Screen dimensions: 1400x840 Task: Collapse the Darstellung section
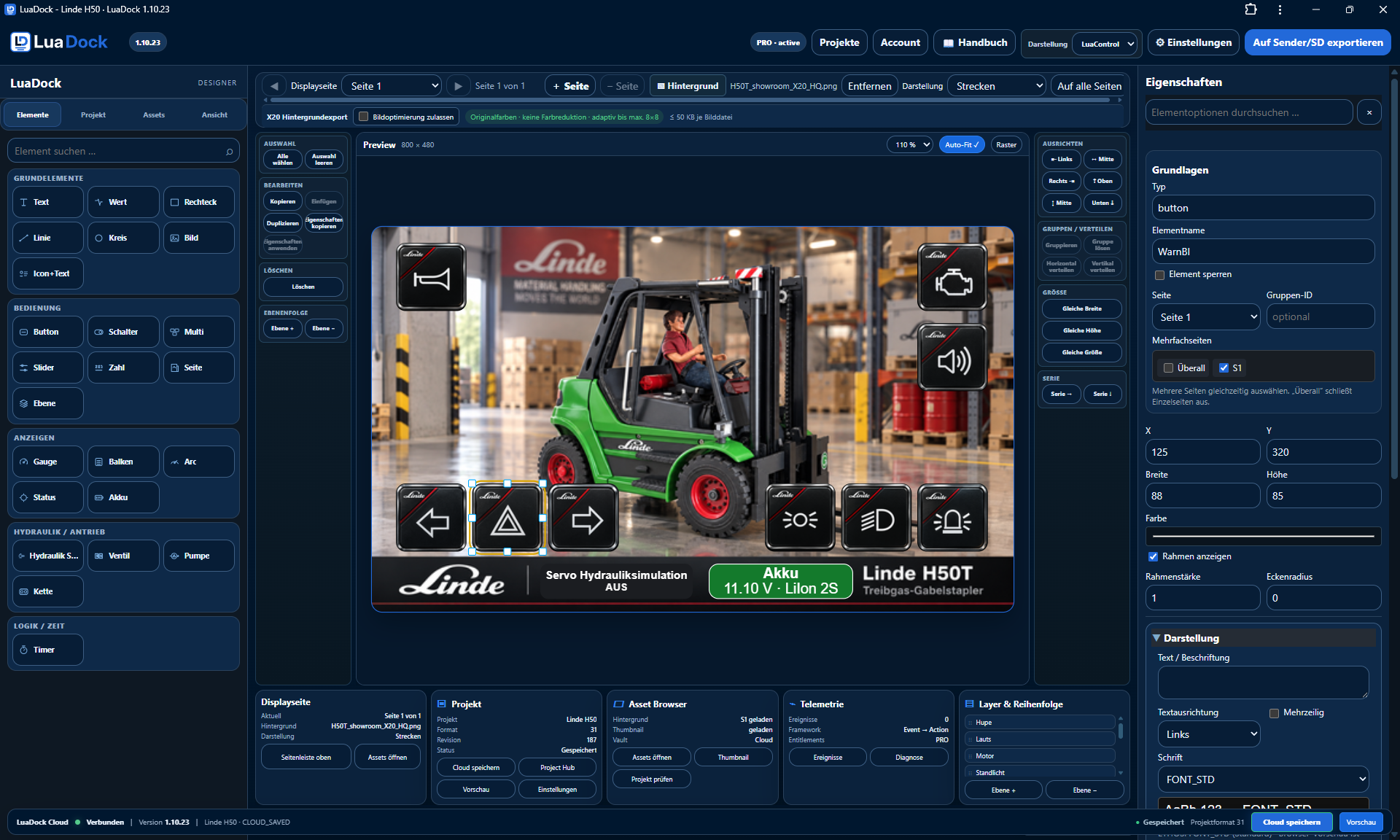[x=1262, y=638]
